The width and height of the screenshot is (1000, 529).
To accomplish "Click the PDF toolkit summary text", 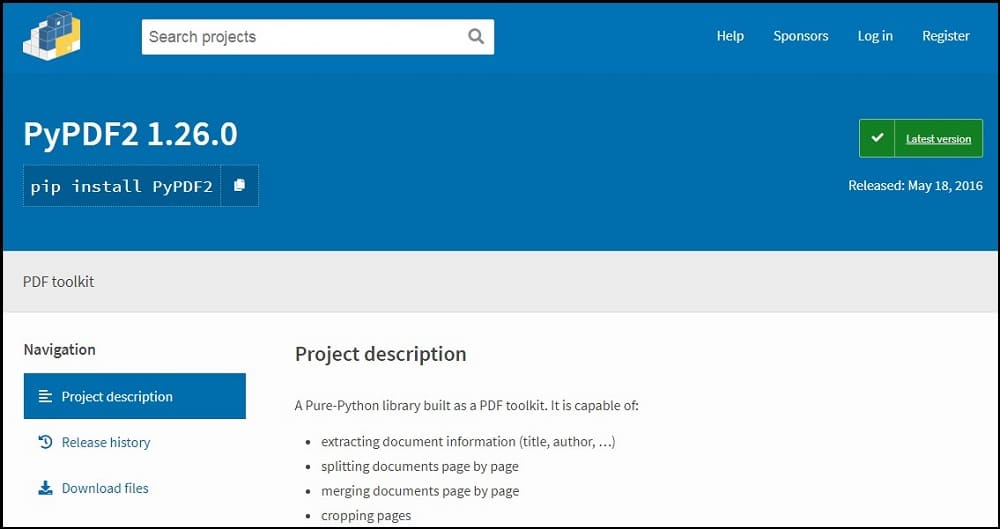I will pos(59,281).
